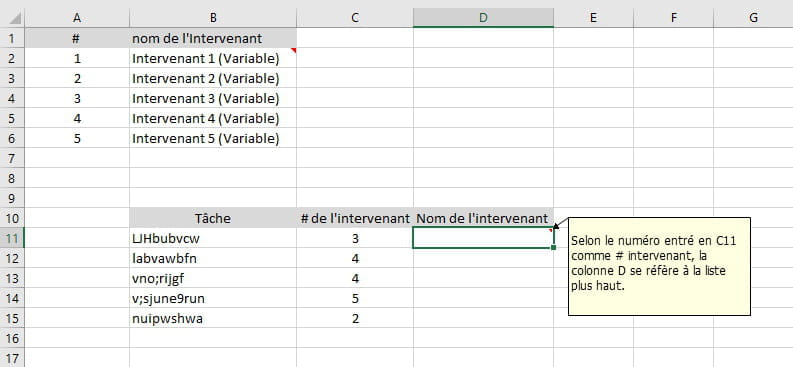
Task: Click the Select All corner triangle
Action: 15,19
